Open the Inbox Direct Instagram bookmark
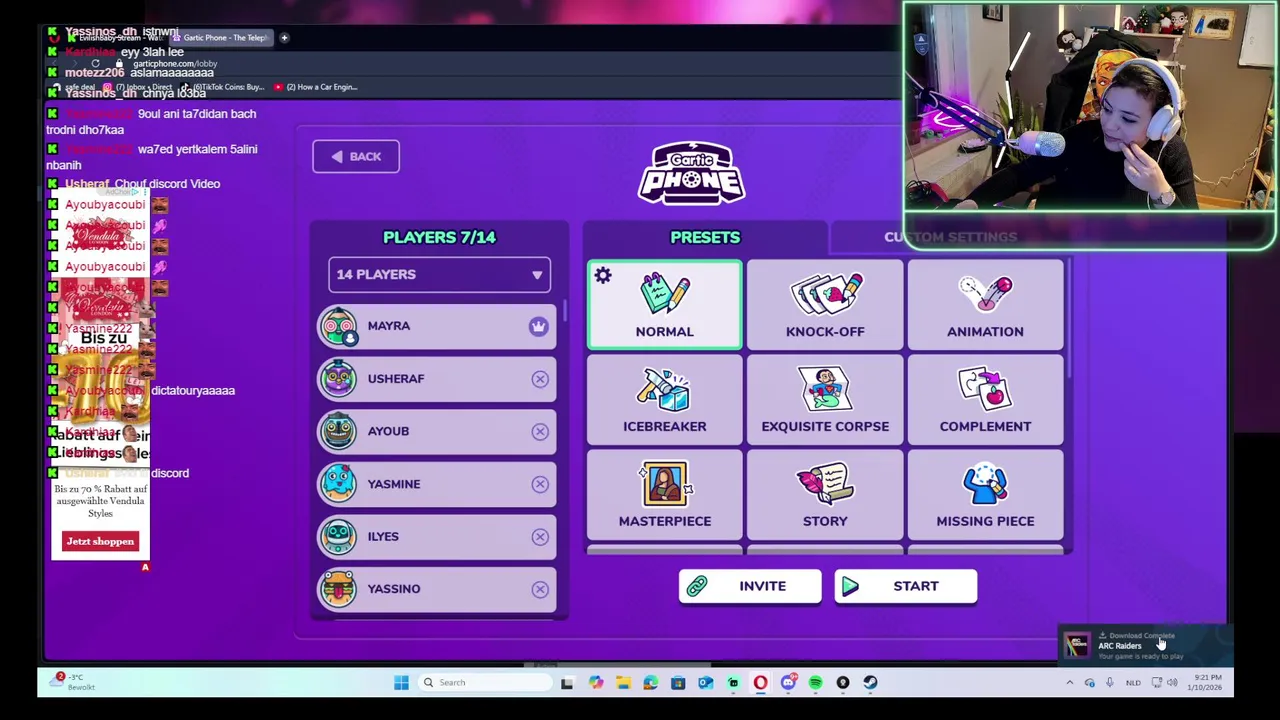The width and height of the screenshot is (1280, 720). click(x=140, y=87)
